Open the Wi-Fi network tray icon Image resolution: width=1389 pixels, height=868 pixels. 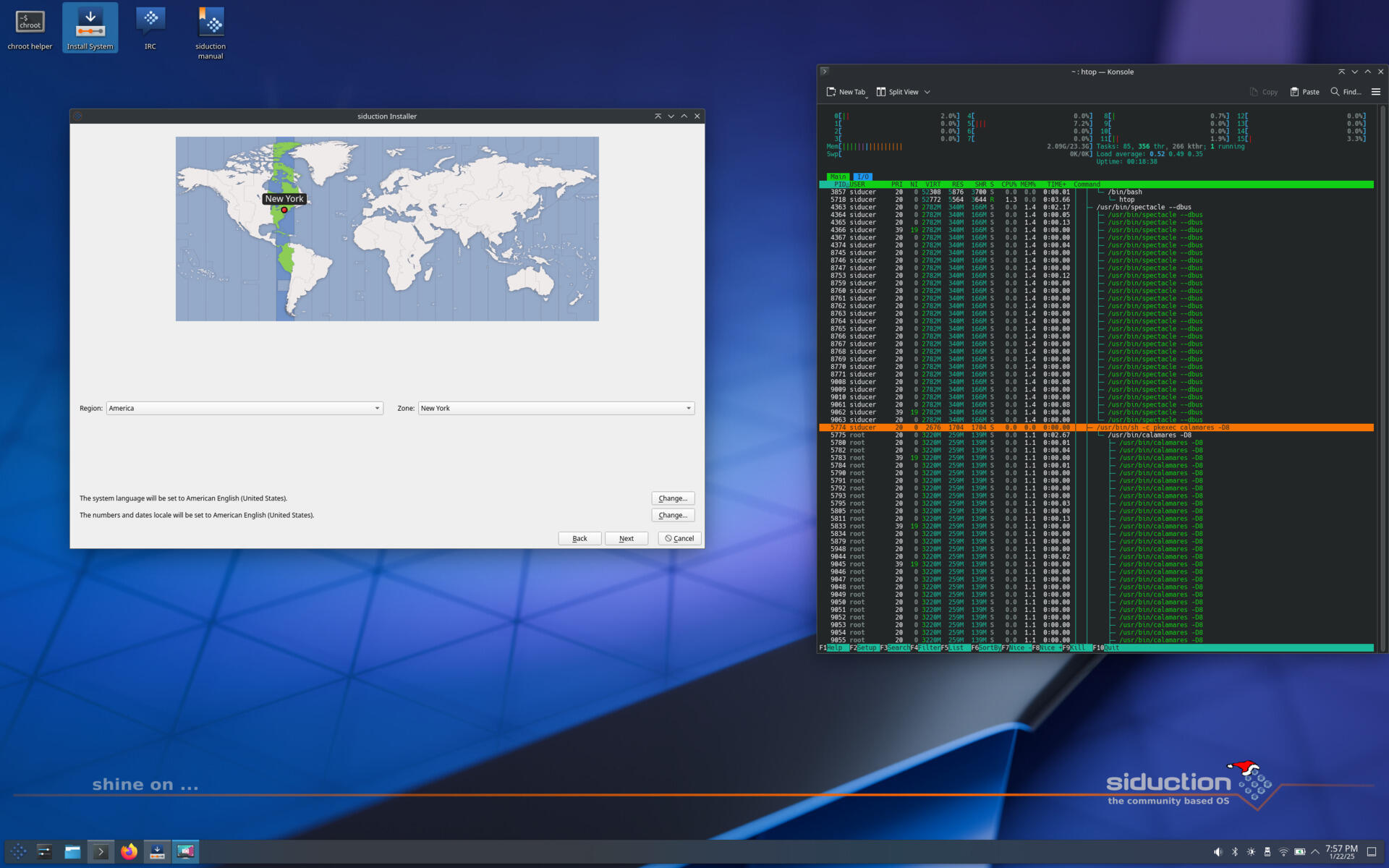pos(1283,851)
